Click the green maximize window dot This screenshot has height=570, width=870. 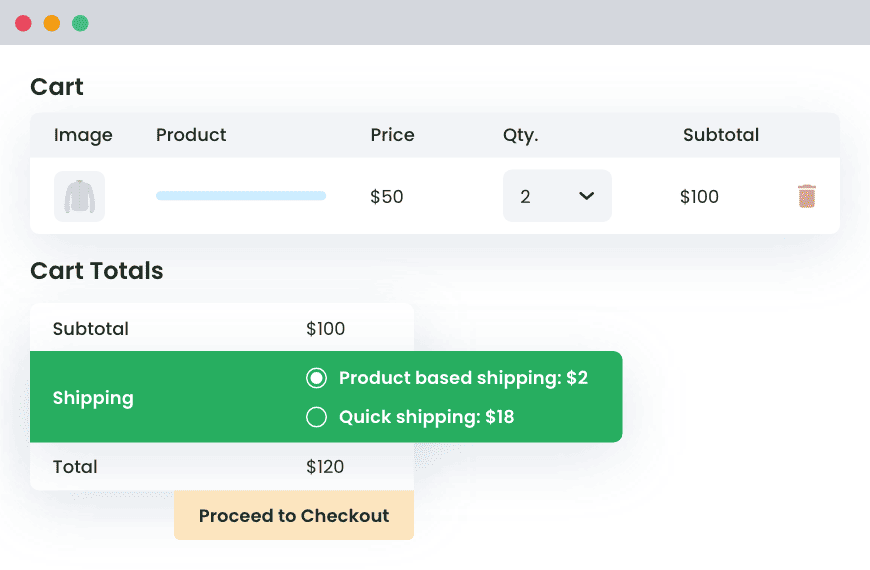[80, 23]
